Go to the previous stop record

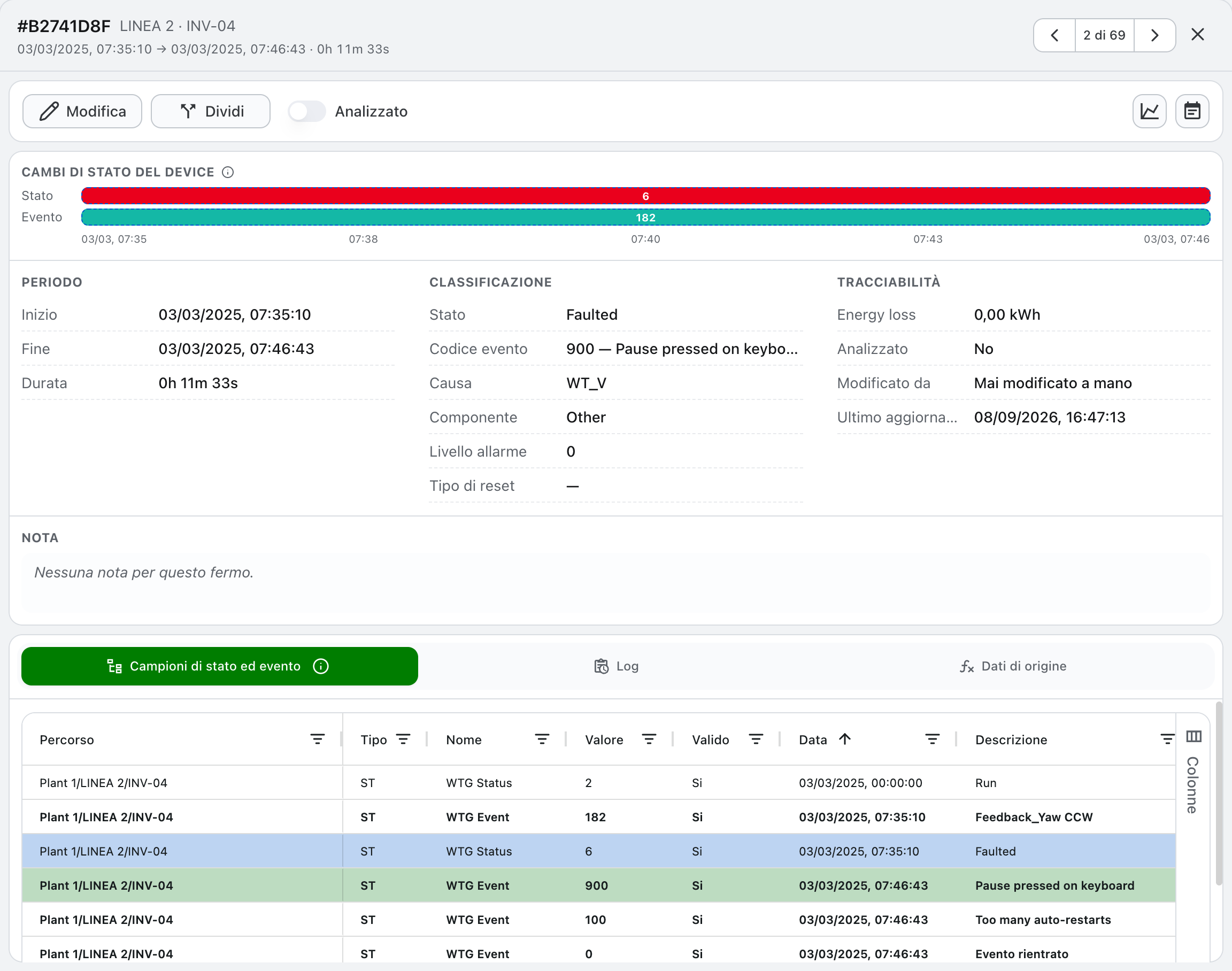(1054, 35)
